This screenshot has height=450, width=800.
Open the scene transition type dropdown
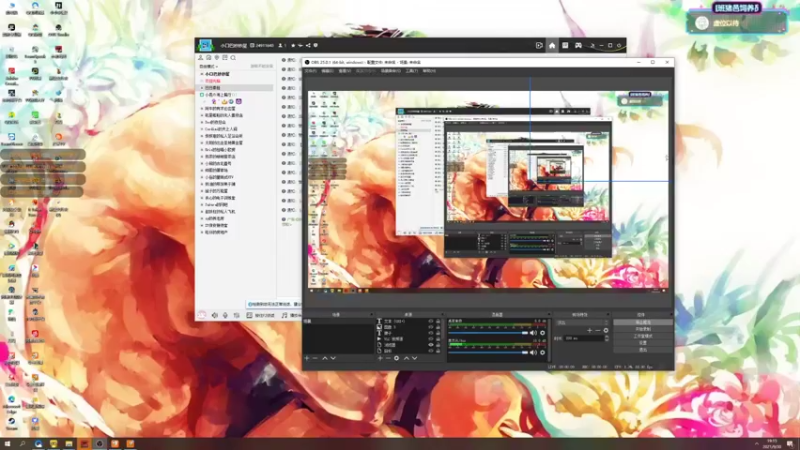pos(582,323)
